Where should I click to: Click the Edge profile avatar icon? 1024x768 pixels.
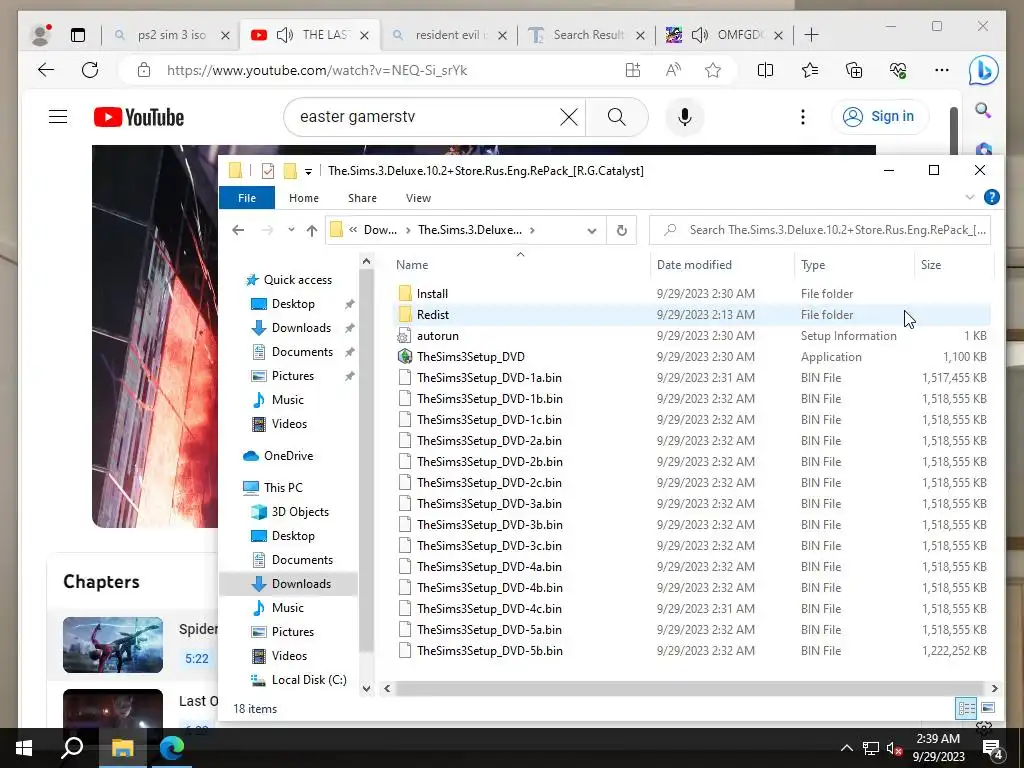point(41,35)
